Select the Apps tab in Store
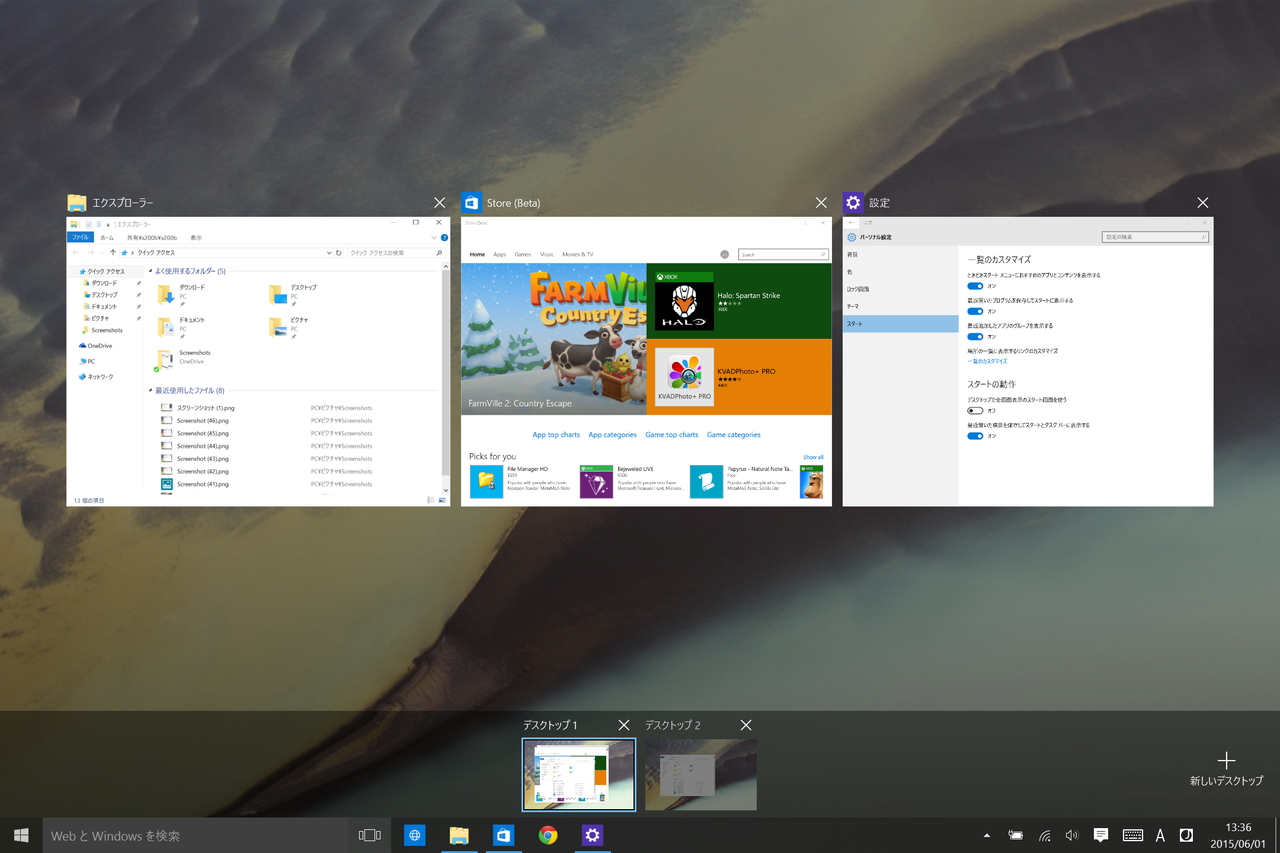The image size is (1280, 853). pos(500,254)
